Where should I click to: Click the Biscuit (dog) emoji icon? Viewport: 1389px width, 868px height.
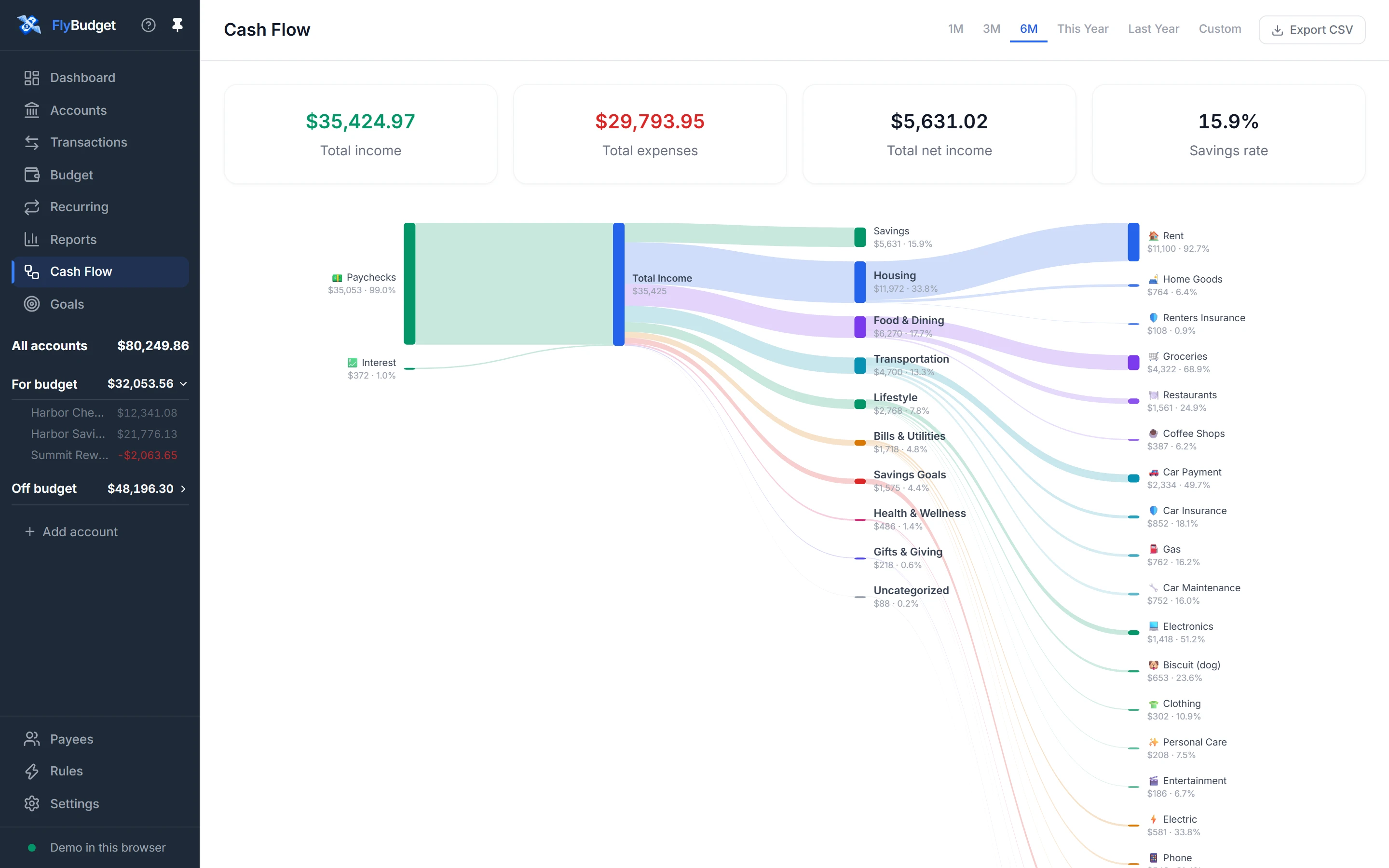(1153, 665)
